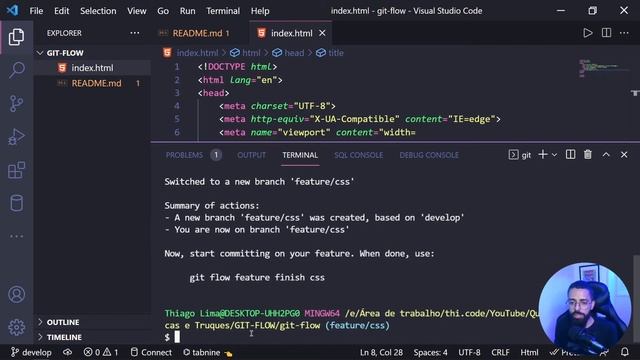Open the Explorer view in activity bar

click(x=16, y=37)
